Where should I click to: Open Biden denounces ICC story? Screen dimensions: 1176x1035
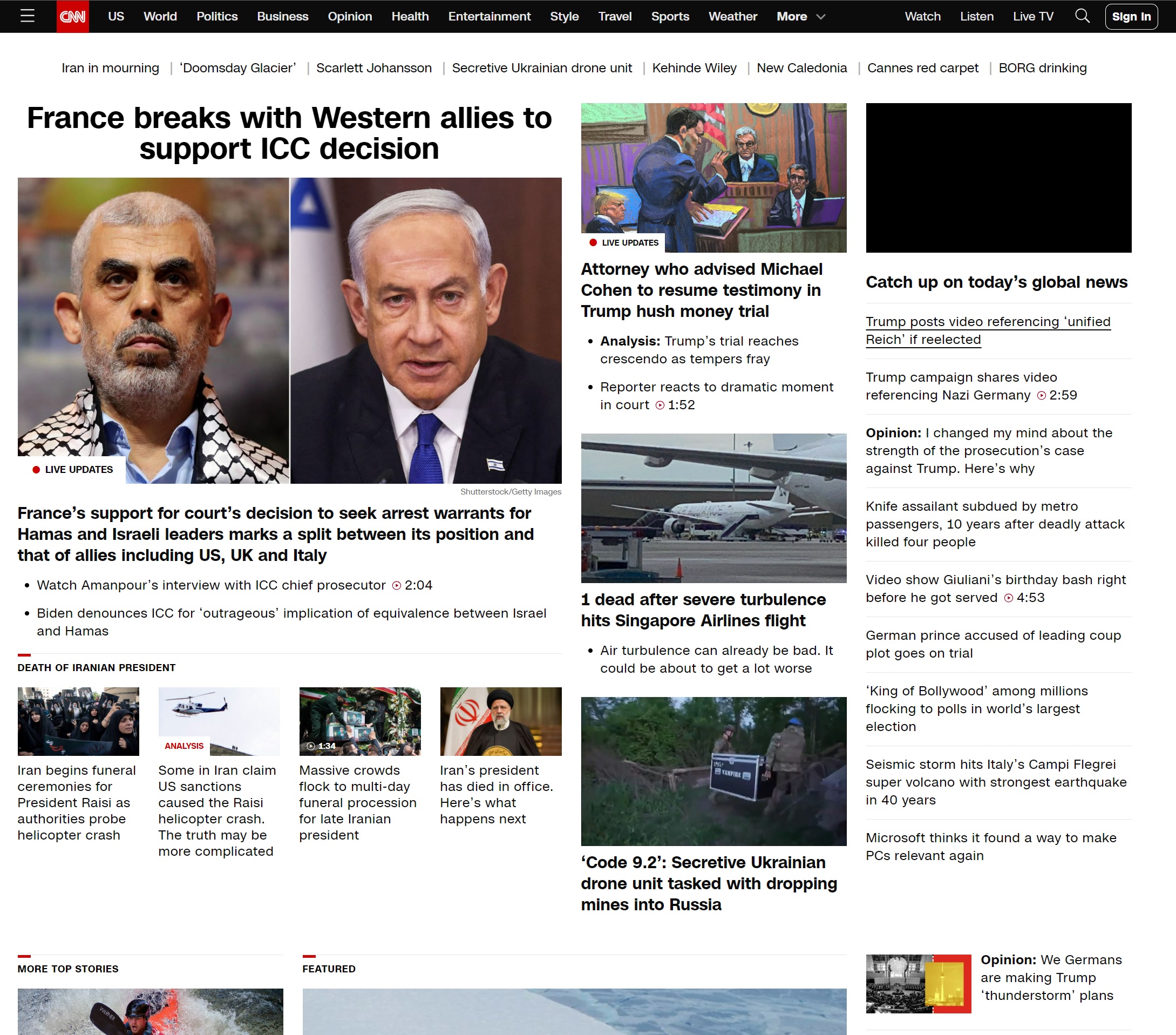(291, 623)
